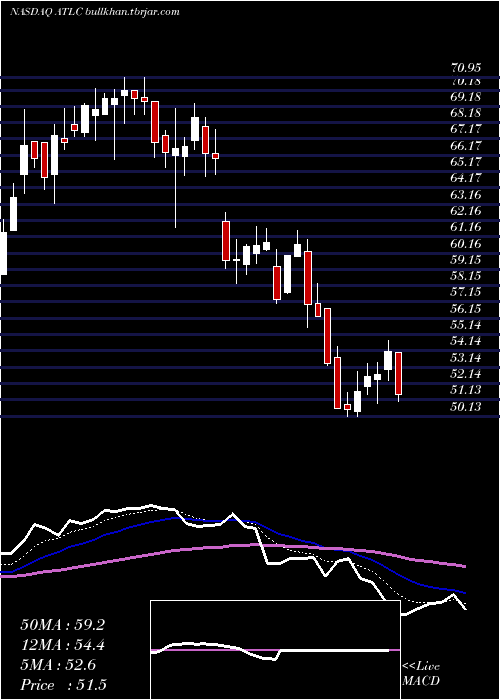Select the 65.17 price axis label
This screenshot has width=500, height=700.
point(466,162)
